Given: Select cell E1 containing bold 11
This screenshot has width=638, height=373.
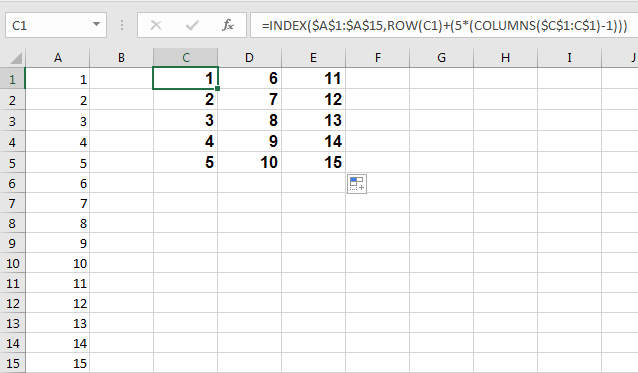Looking at the screenshot, I should (313, 78).
